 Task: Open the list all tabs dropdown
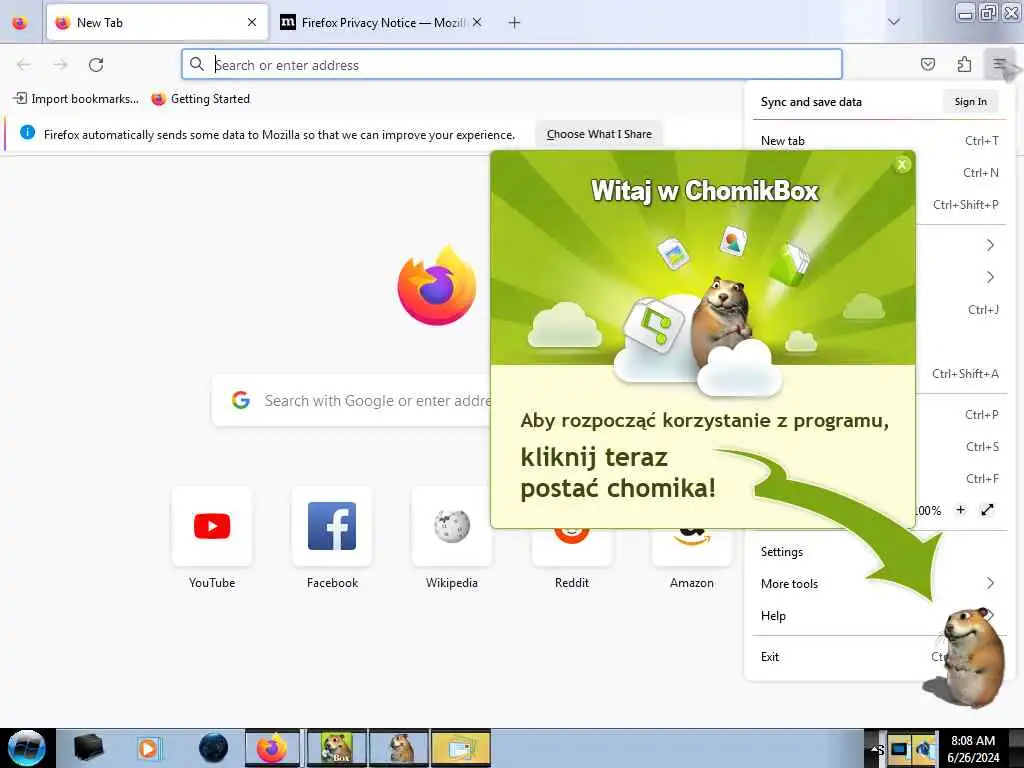point(893,23)
